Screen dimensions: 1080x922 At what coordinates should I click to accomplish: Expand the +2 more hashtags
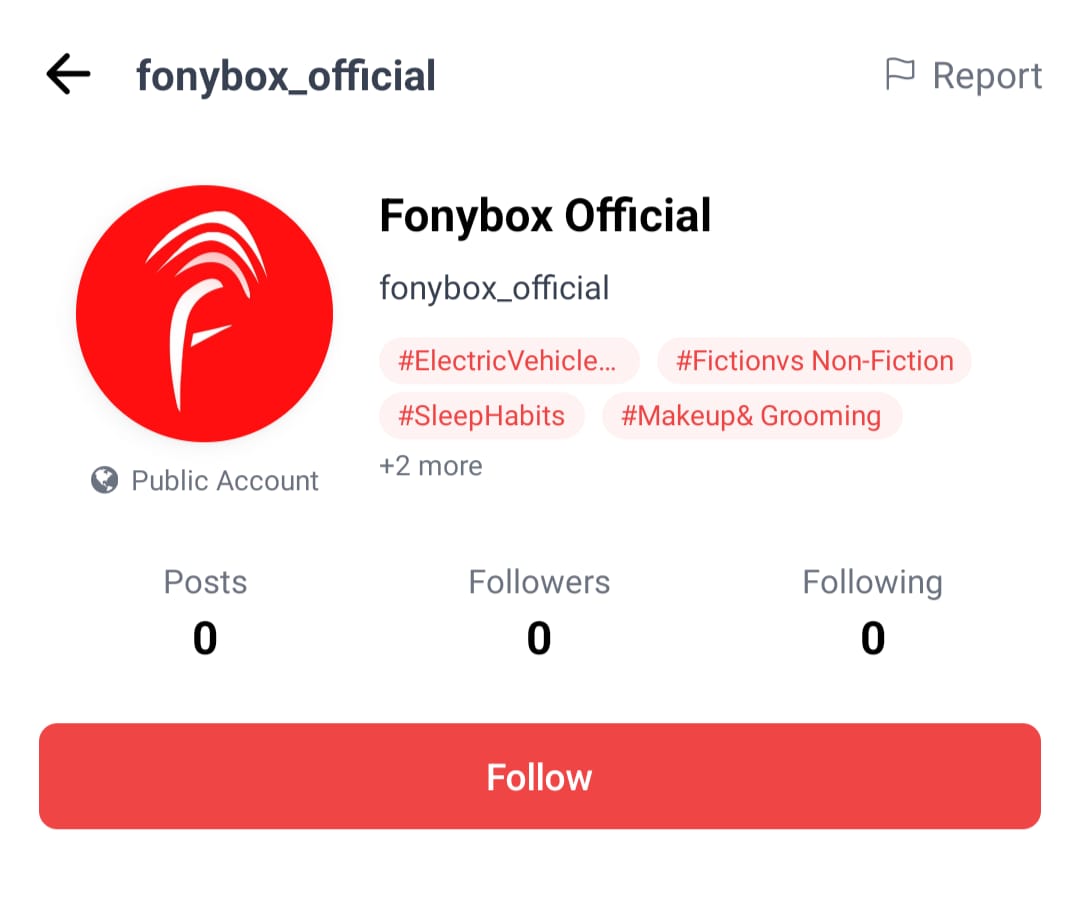430,465
